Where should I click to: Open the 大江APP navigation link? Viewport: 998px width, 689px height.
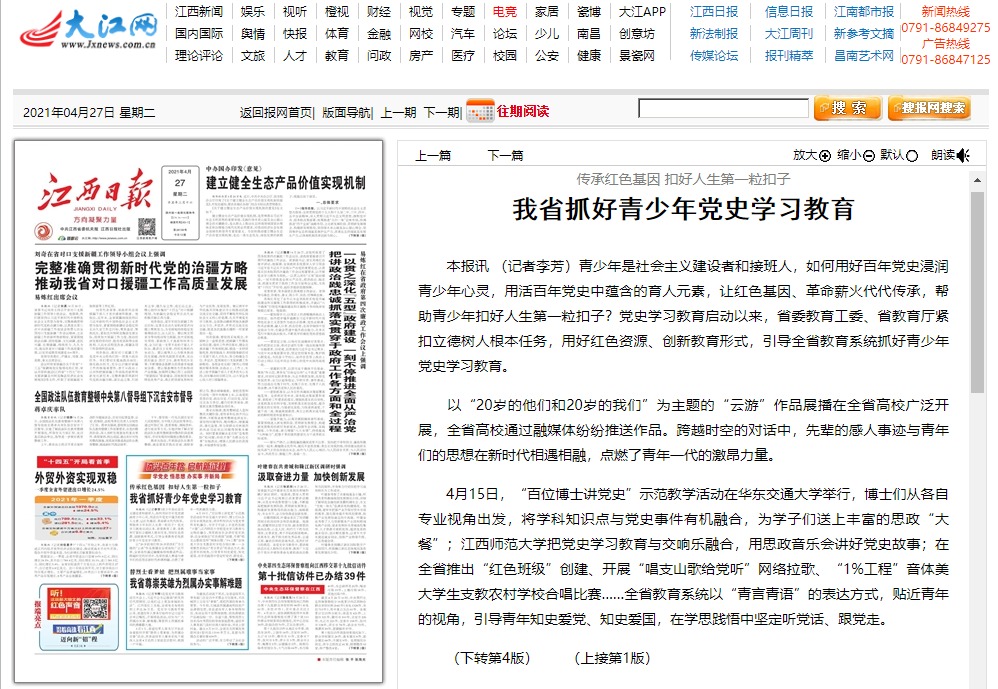[642, 11]
